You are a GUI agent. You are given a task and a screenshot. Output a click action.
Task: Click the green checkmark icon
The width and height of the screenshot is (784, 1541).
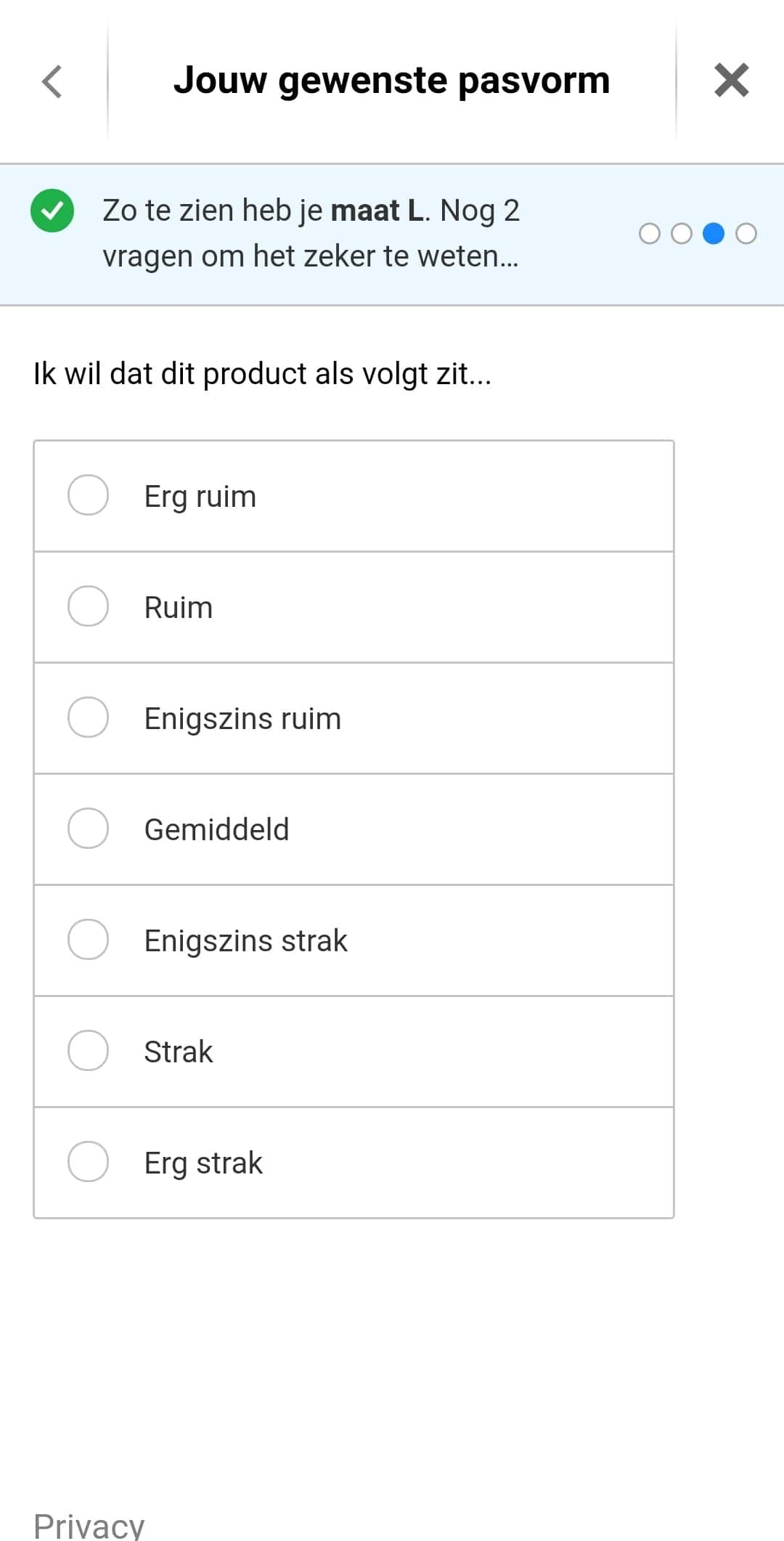click(52, 211)
